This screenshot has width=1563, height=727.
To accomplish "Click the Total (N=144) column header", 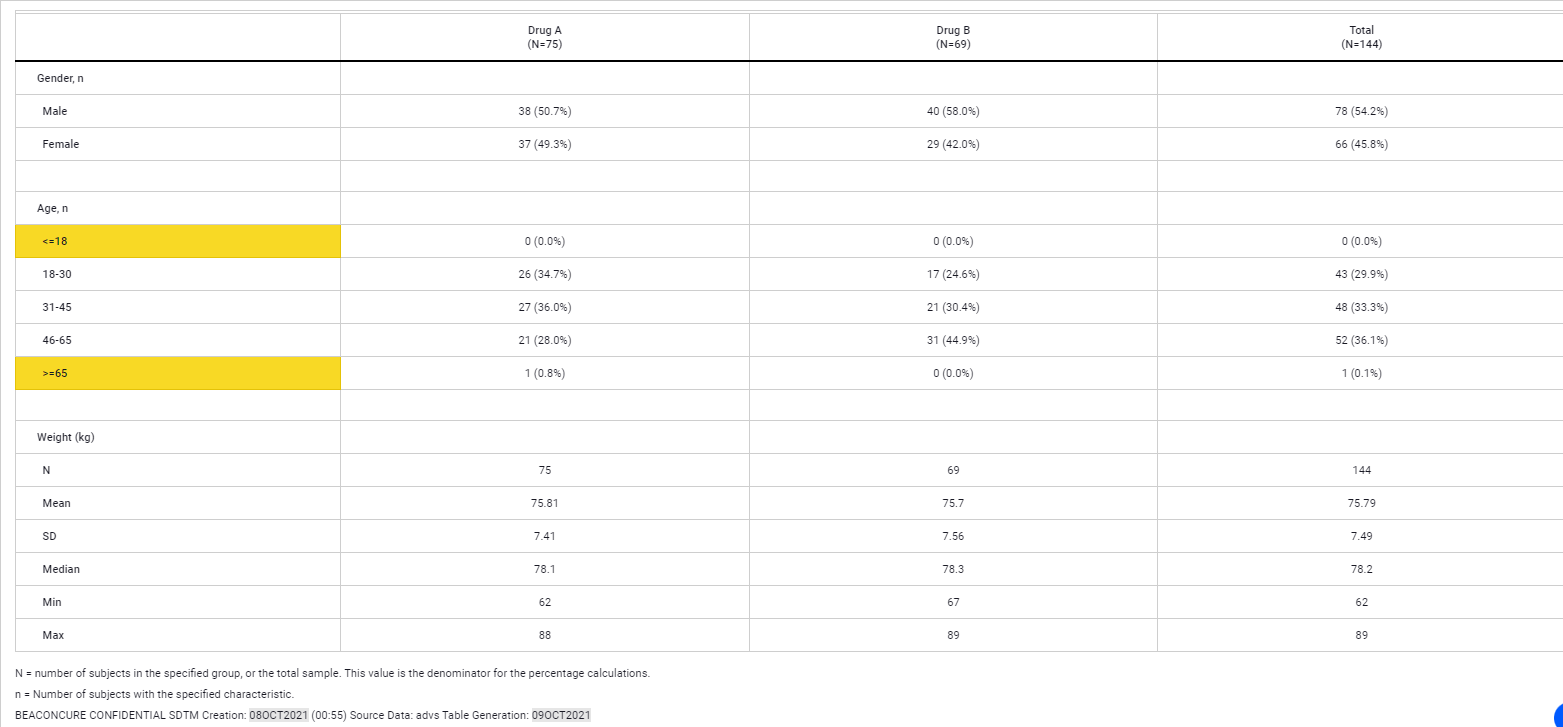I will click(x=1360, y=38).
